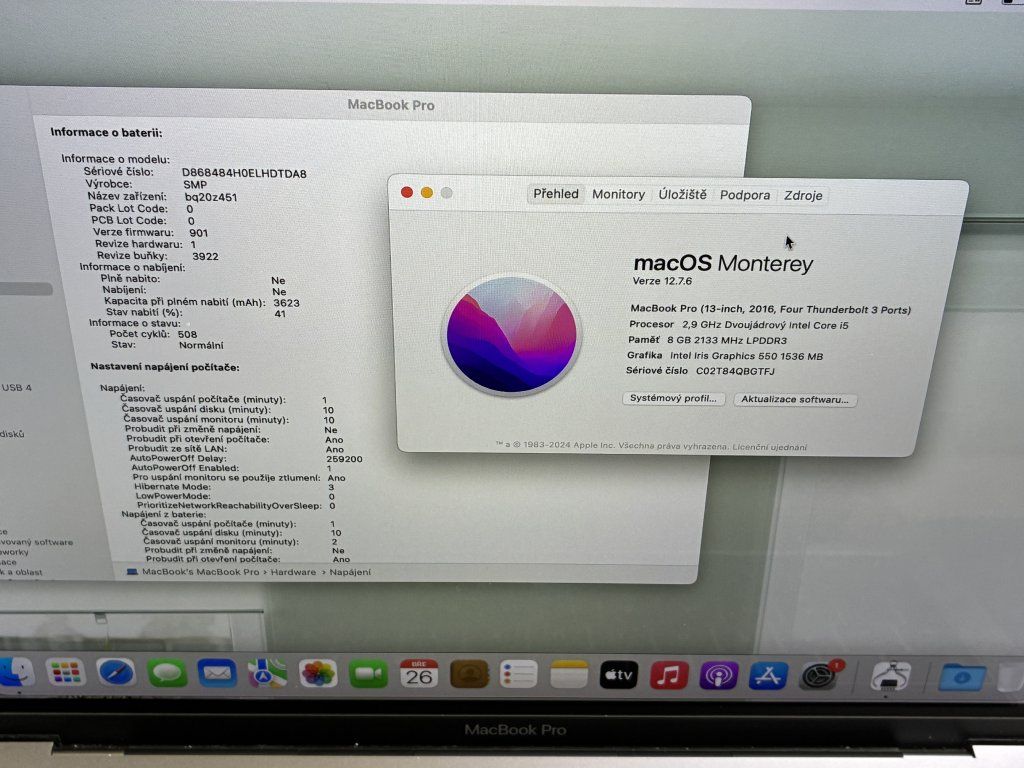Open Maps in the dock
This screenshot has width=1024, height=768.
[267, 673]
